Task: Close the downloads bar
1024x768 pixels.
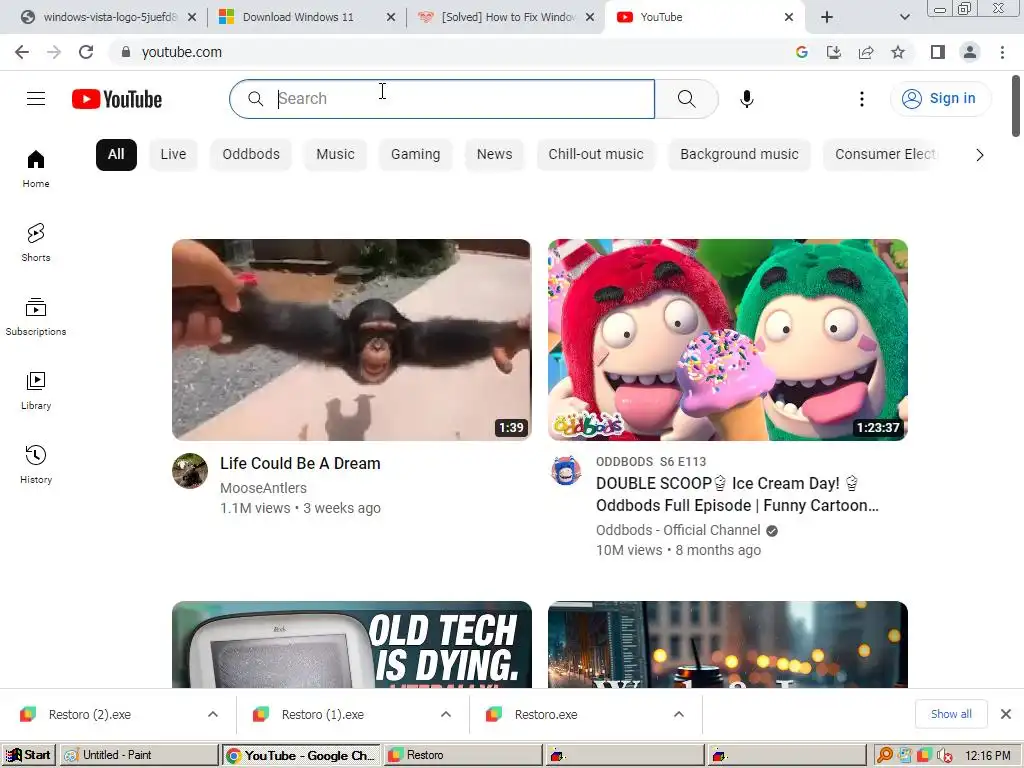Action: coord(1006,714)
